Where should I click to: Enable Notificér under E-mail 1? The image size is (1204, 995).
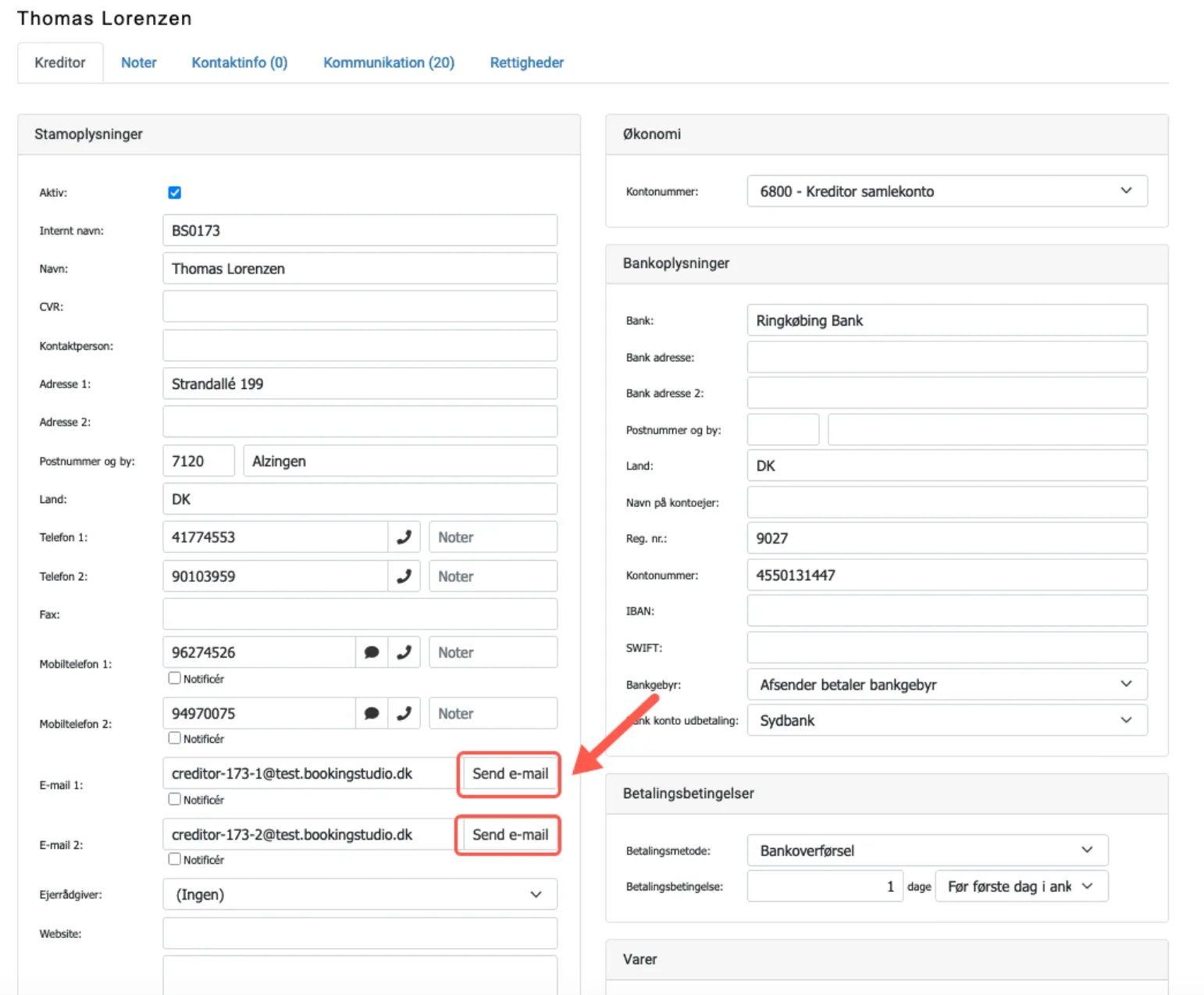[x=175, y=799]
